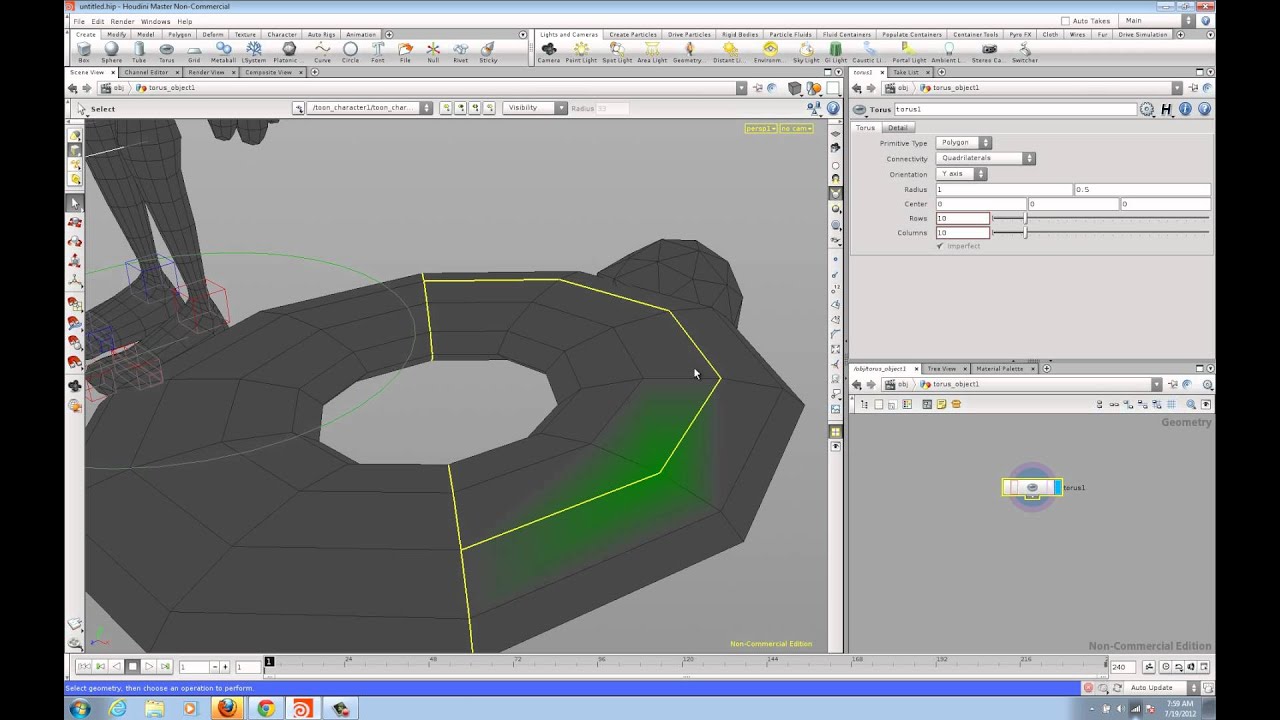
Task: Switch to the Deform shelf tab
Action: 213,34
